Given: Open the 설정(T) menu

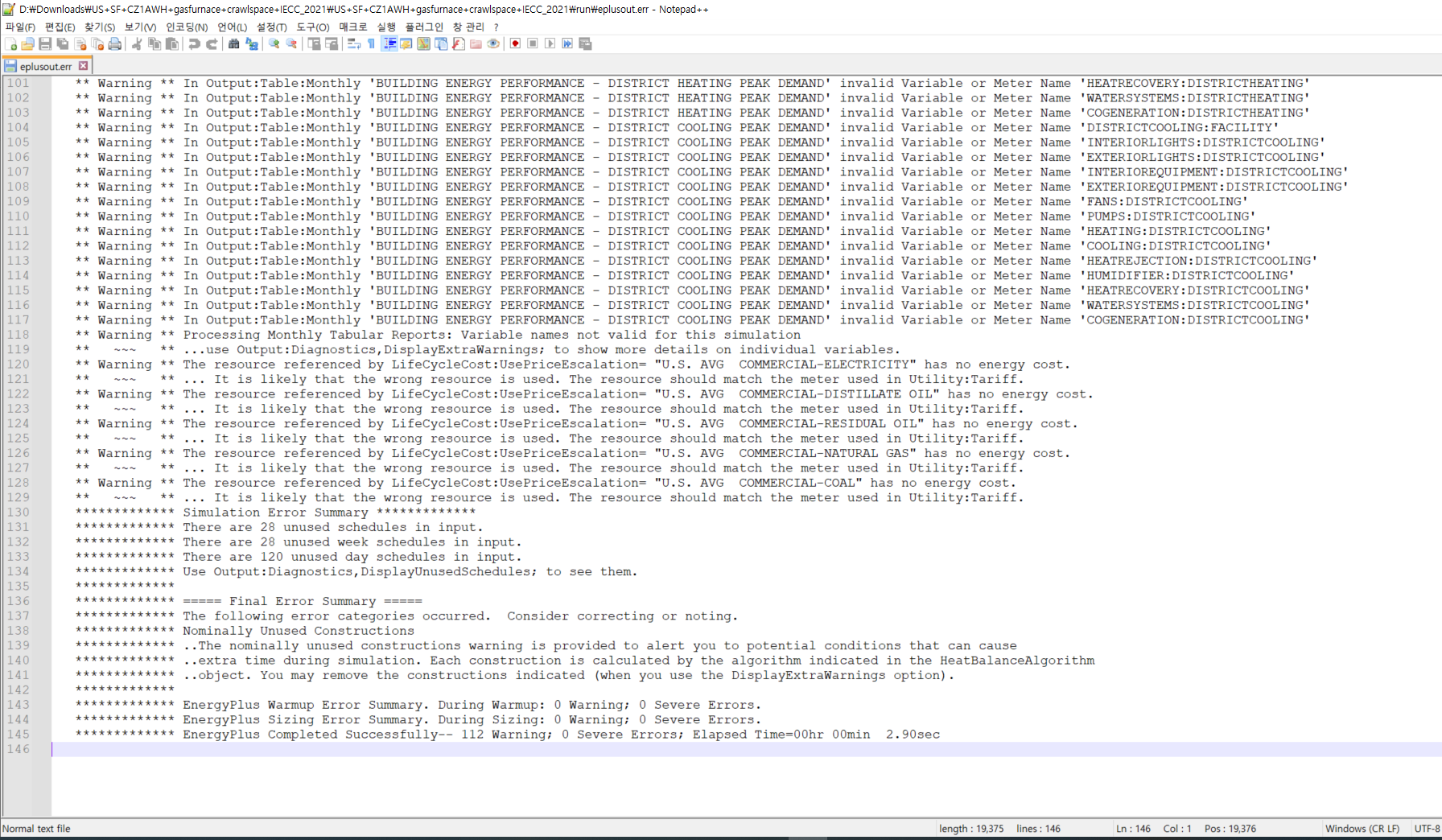Looking at the screenshot, I should pyautogui.click(x=271, y=27).
